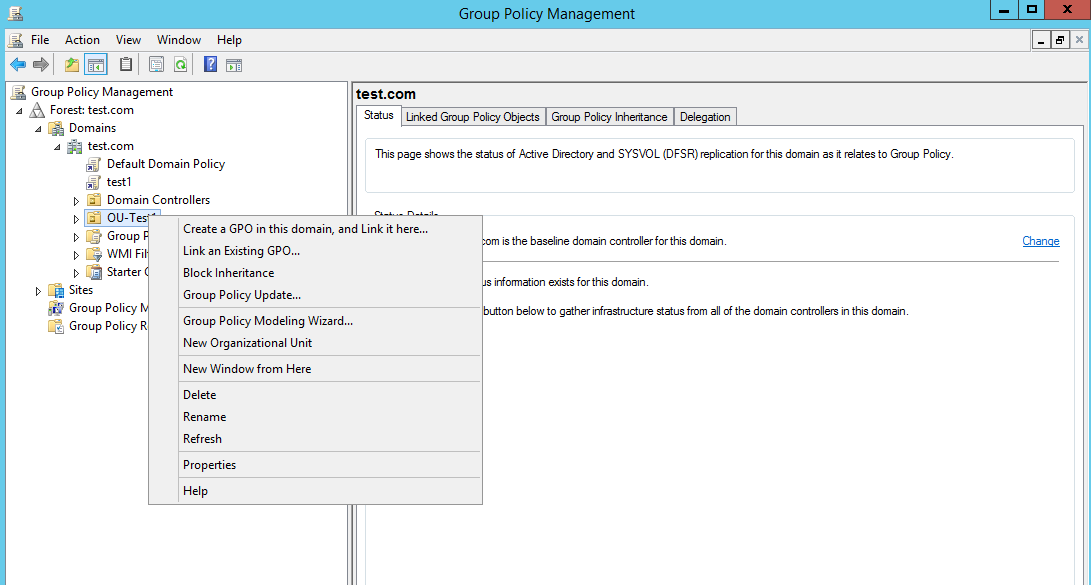This screenshot has width=1091, height=585.
Task: Click the Starter GPOs folder icon
Action: 94,272
